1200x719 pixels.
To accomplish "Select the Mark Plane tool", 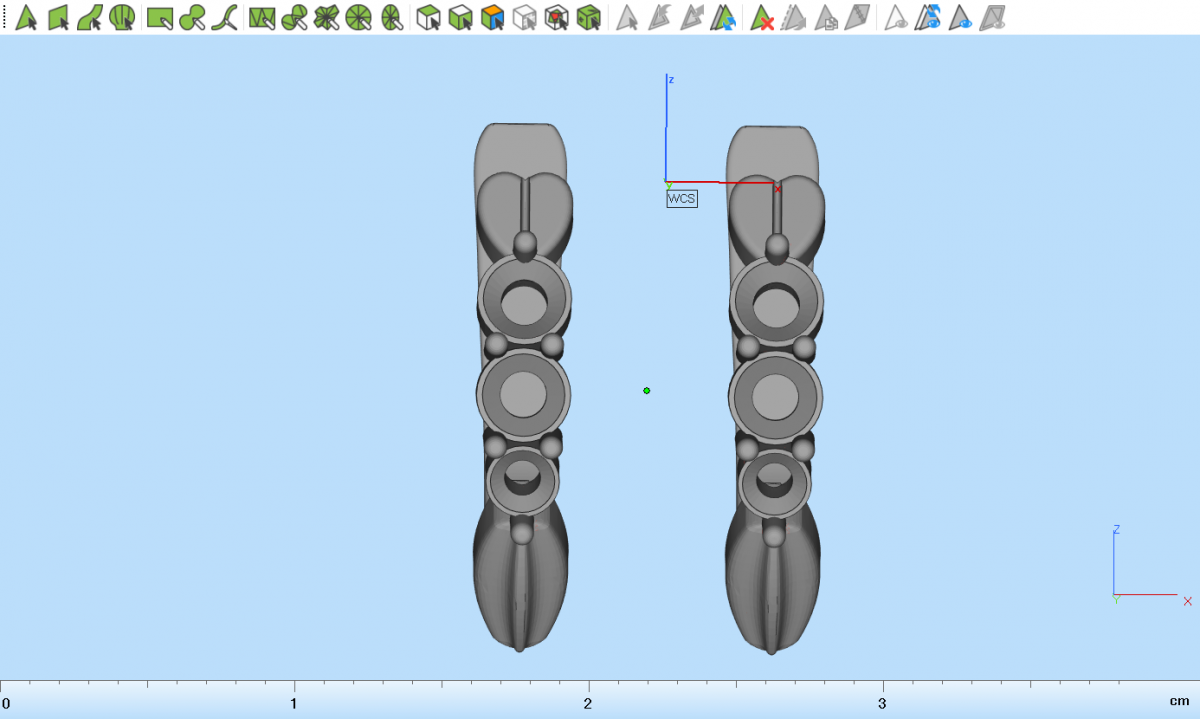I will [59, 17].
